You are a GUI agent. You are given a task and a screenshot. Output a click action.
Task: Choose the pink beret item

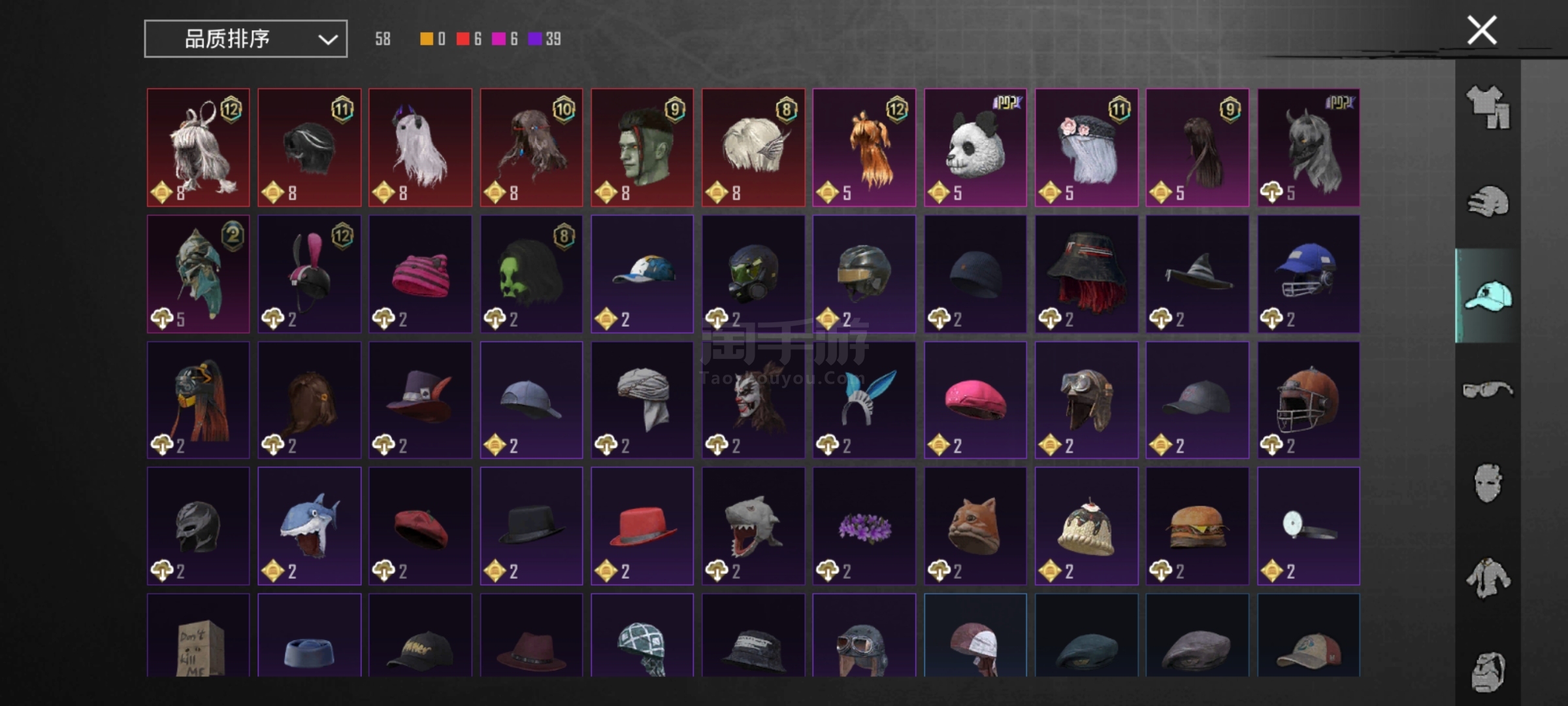975,400
